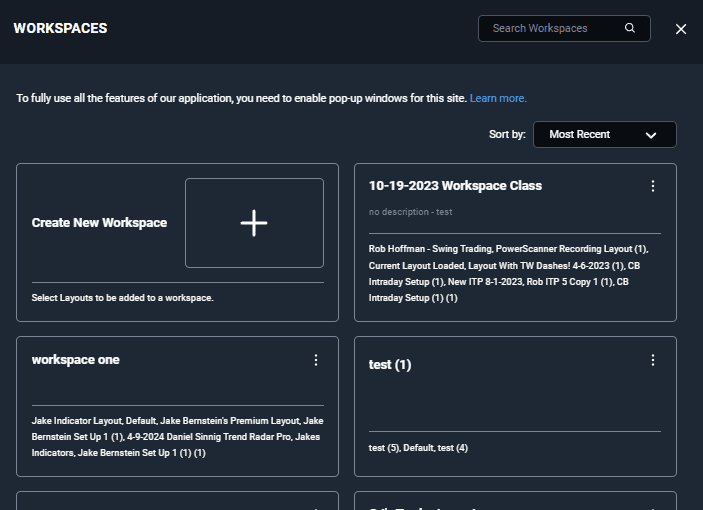Open three-dot menu for test (1) workspace
The height and width of the screenshot is (510, 703).
[x=653, y=360]
